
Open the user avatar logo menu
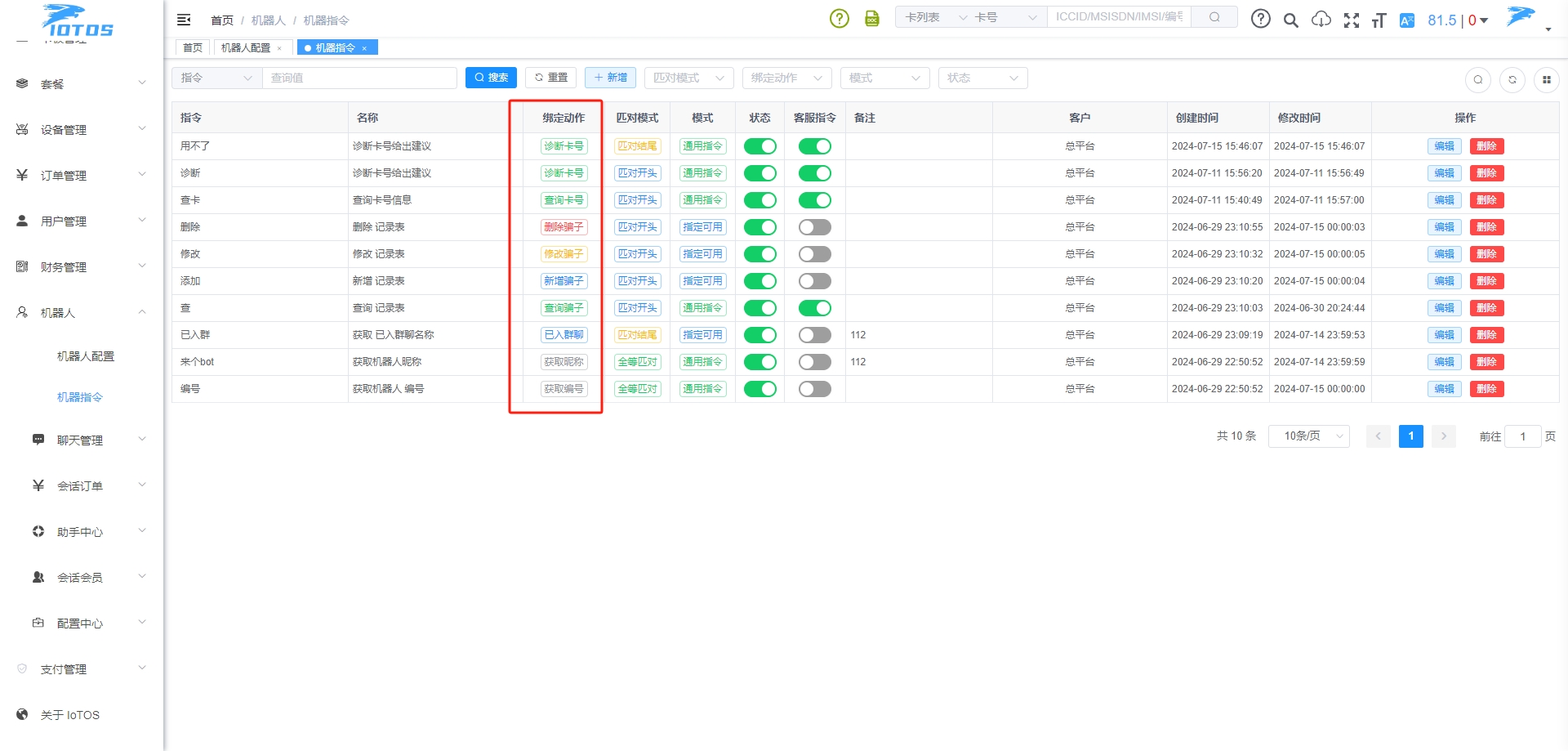coord(1521,16)
